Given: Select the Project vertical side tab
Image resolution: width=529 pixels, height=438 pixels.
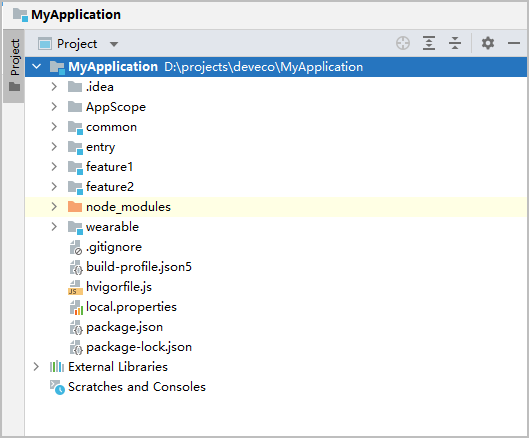Looking at the screenshot, I should [14, 66].
